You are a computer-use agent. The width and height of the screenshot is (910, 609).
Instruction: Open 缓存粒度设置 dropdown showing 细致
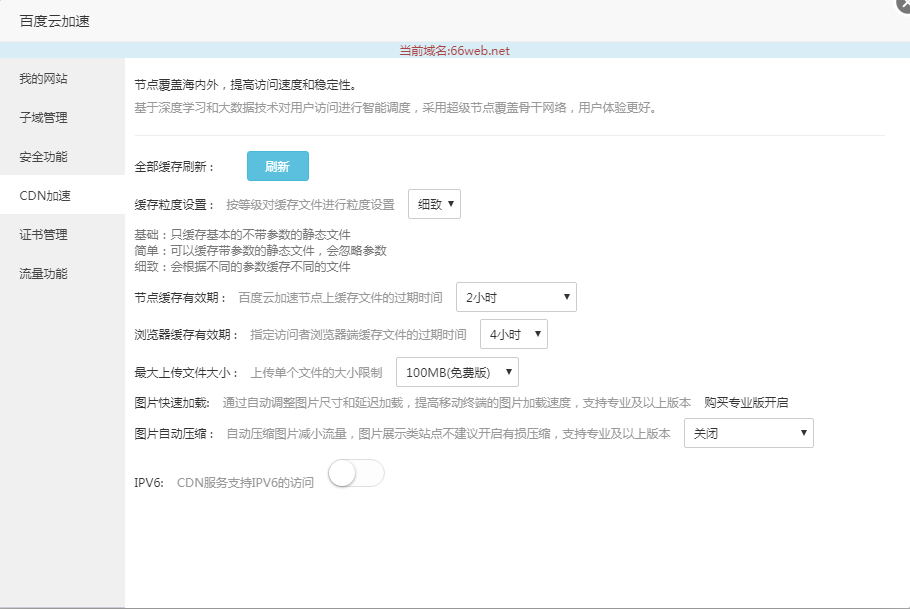pos(435,204)
